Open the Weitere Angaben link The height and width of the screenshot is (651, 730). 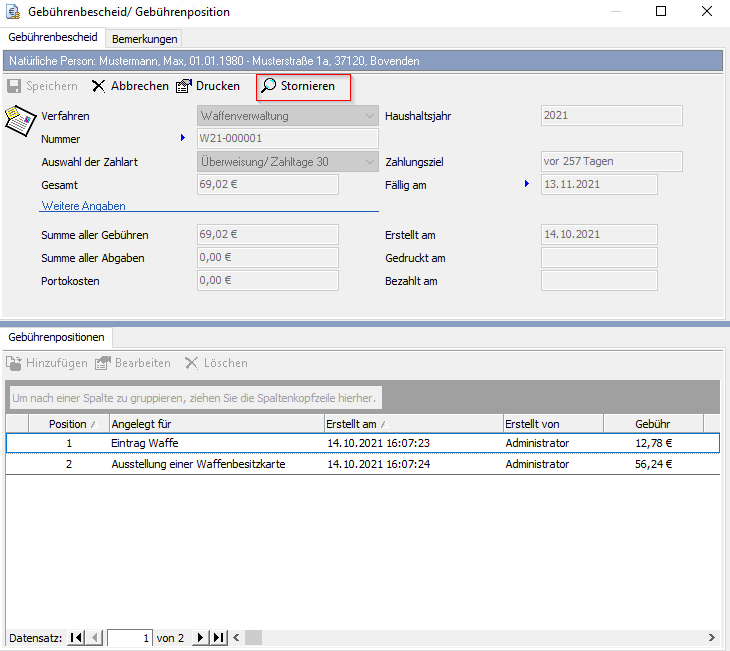tap(83, 206)
